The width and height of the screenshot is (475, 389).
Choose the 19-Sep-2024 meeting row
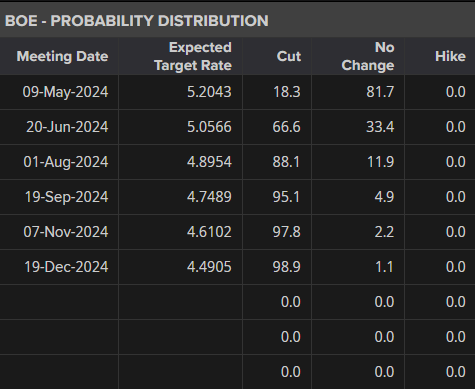(x=237, y=197)
